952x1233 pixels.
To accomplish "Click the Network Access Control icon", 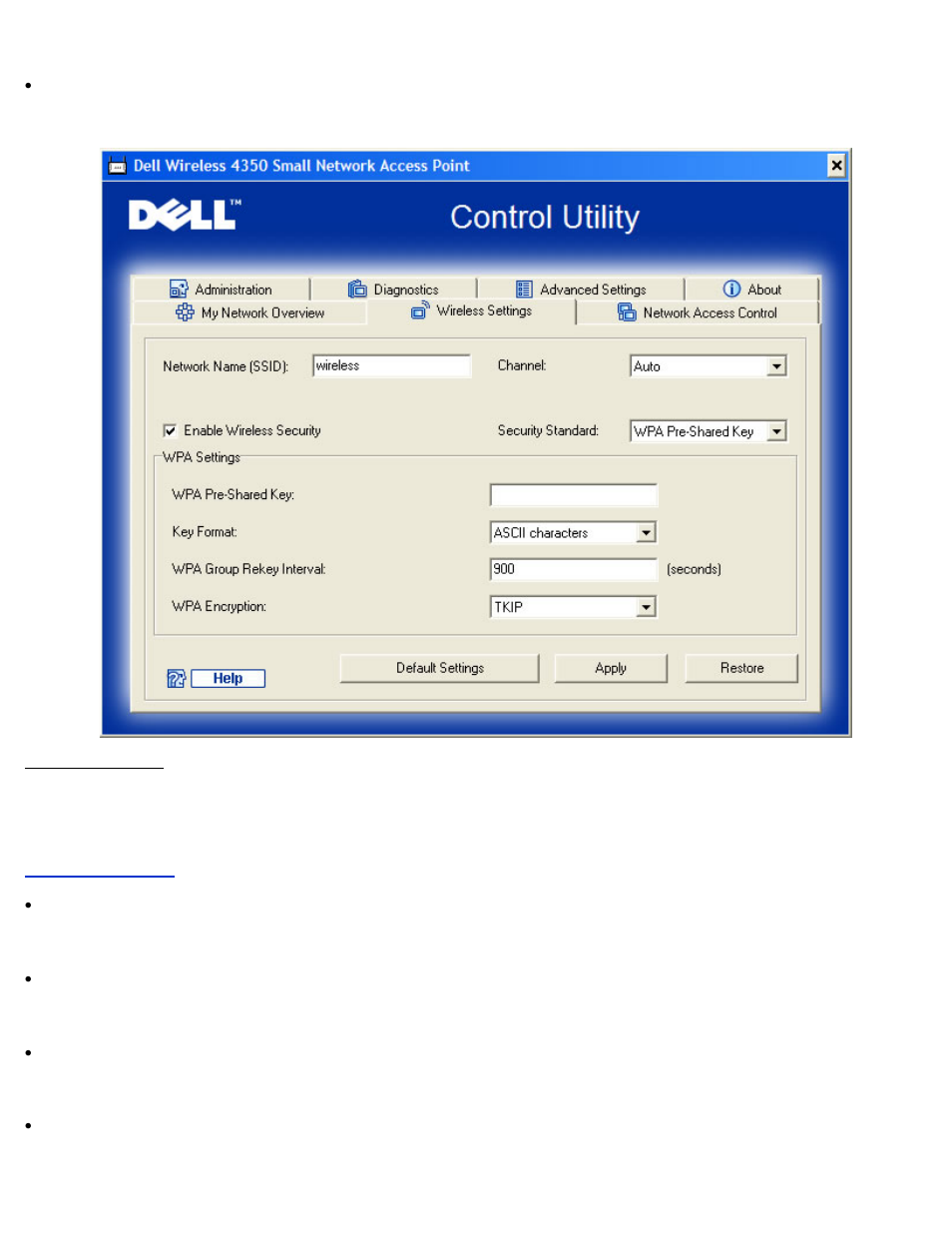I will click(627, 311).
